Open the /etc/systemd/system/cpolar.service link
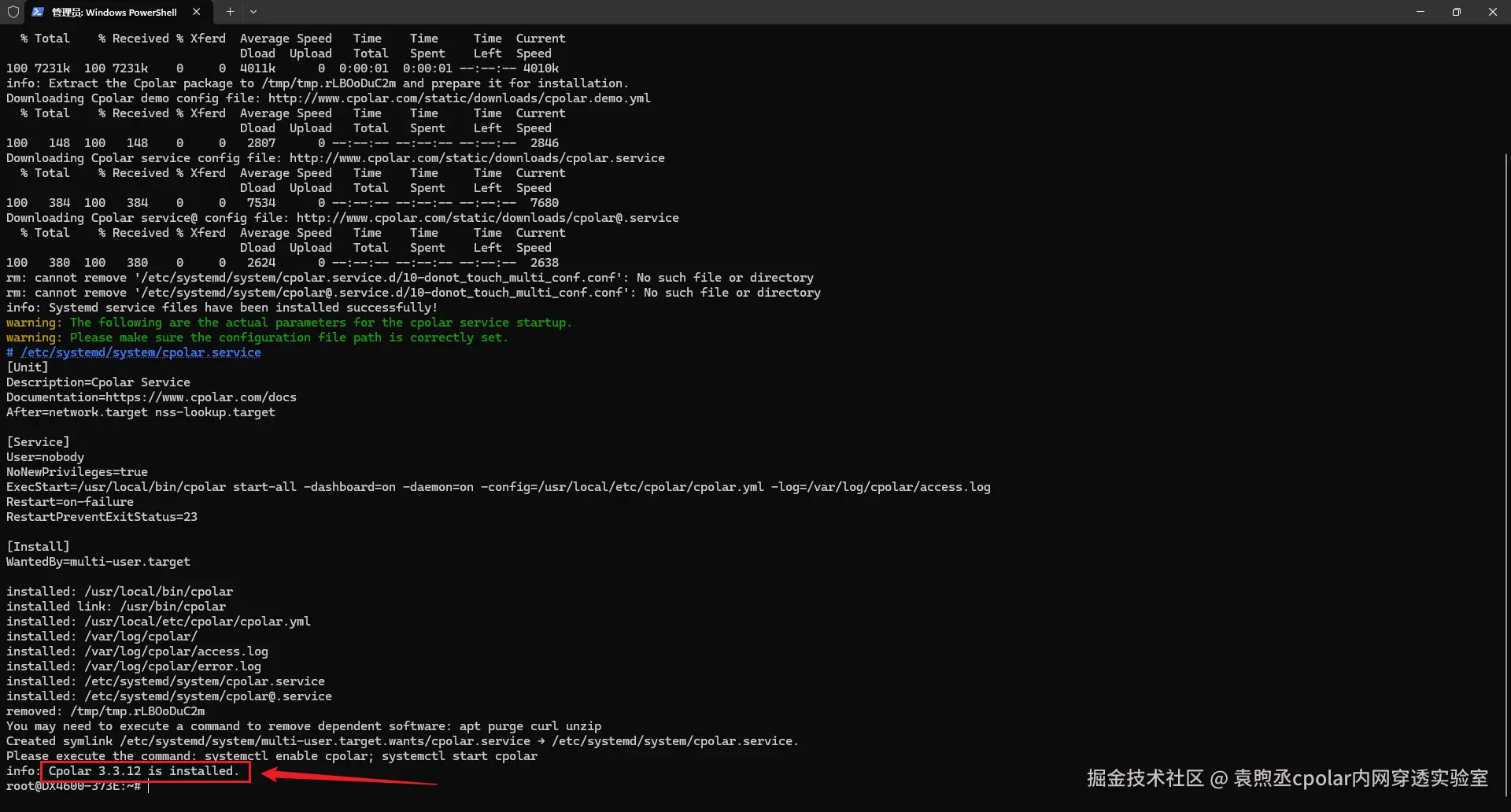Screen dimensions: 1511x812 [141, 352]
